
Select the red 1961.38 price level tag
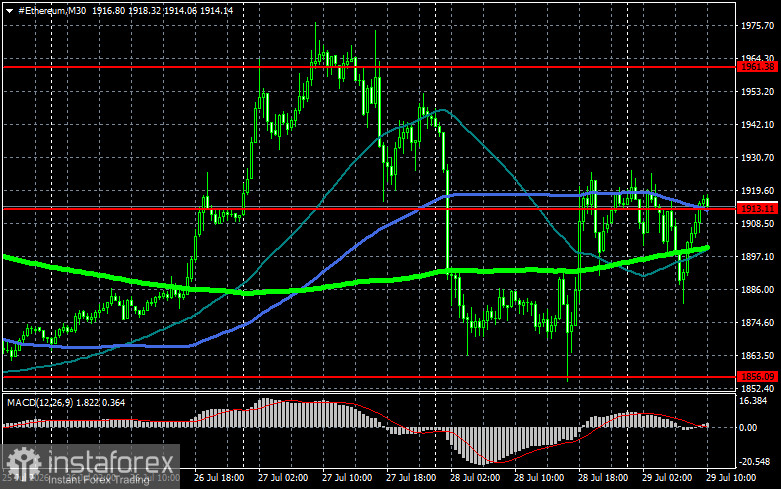coord(758,67)
